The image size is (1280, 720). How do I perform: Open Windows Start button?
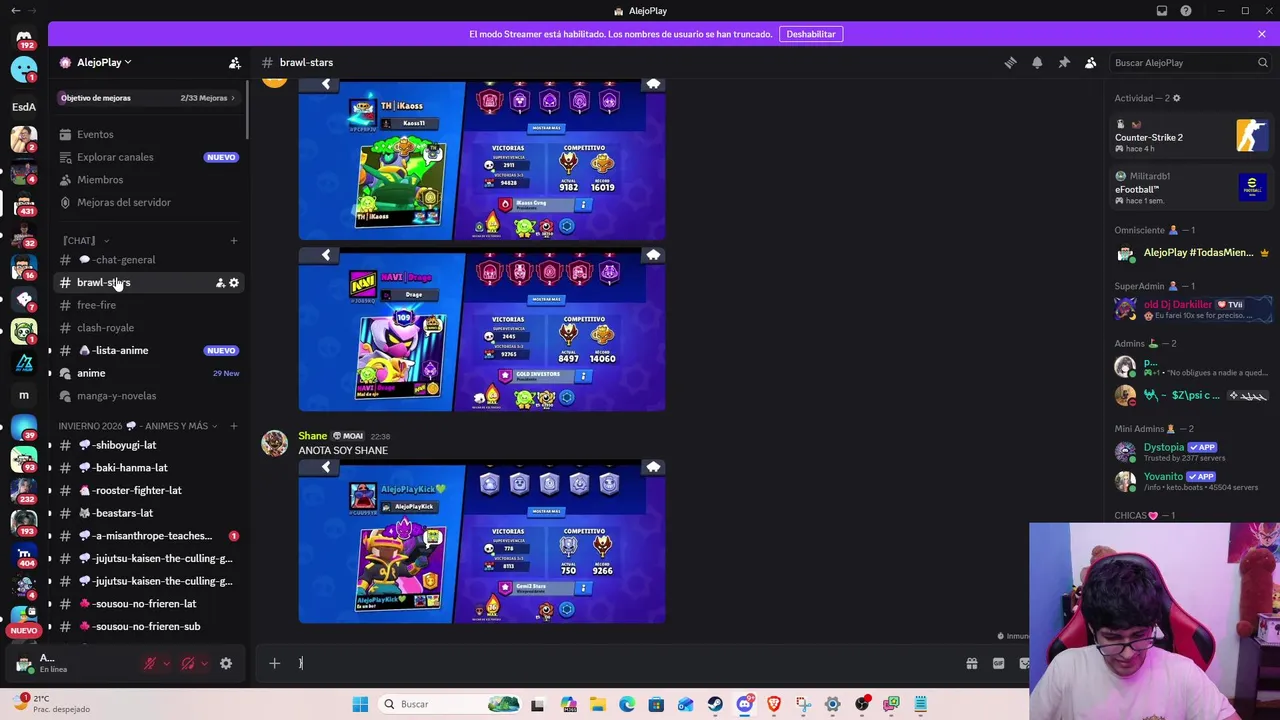click(360, 704)
